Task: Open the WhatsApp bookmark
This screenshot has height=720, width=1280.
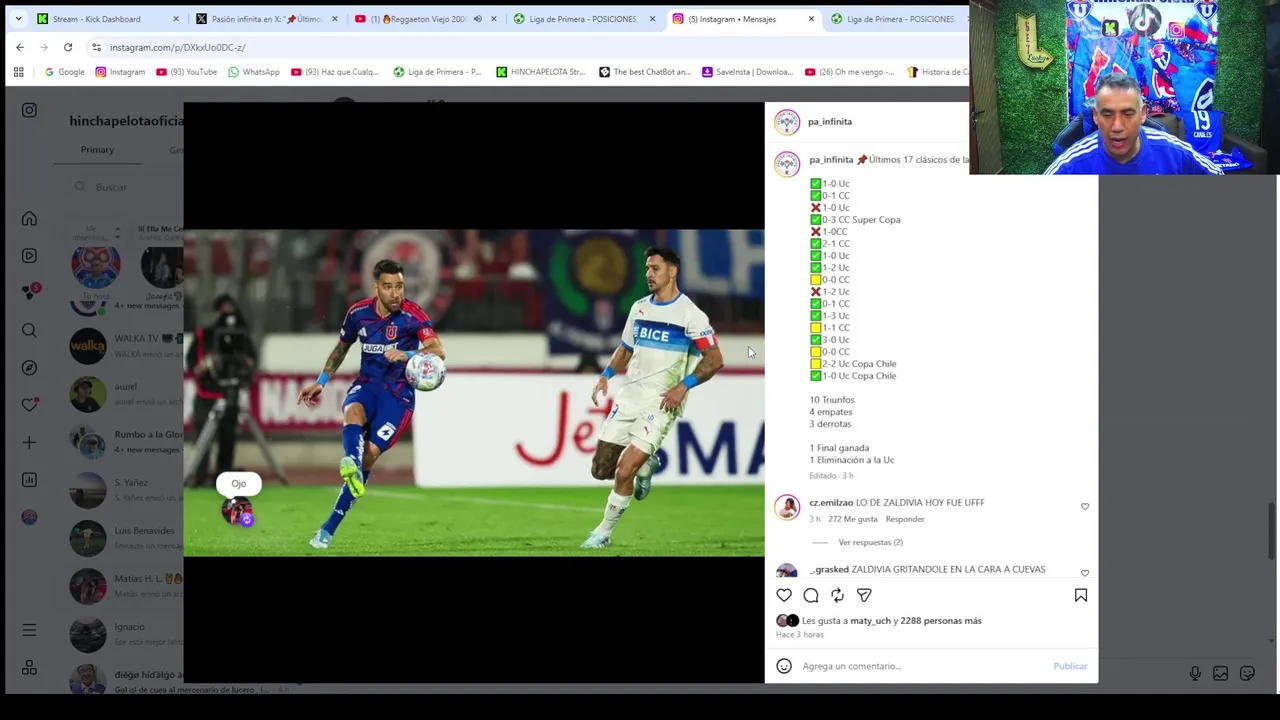Action: click(x=254, y=72)
